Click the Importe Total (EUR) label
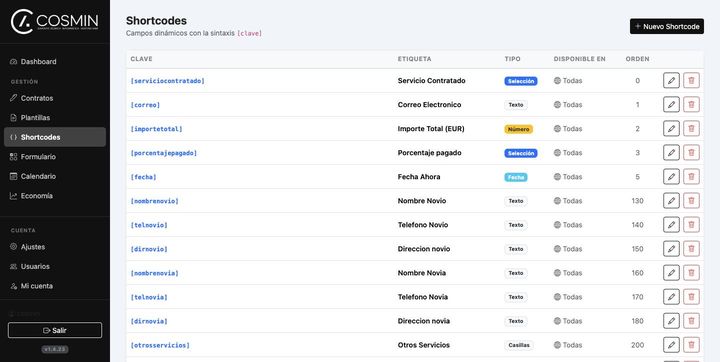 [x=431, y=129]
